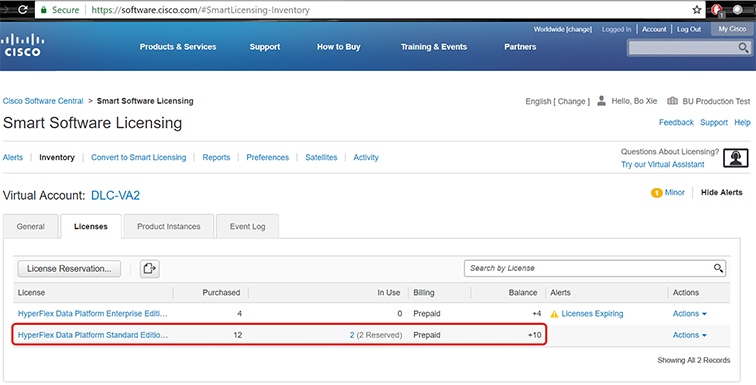This screenshot has height=385, width=756.
Task: Switch to the Product Instances tab
Action: point(169,226)
